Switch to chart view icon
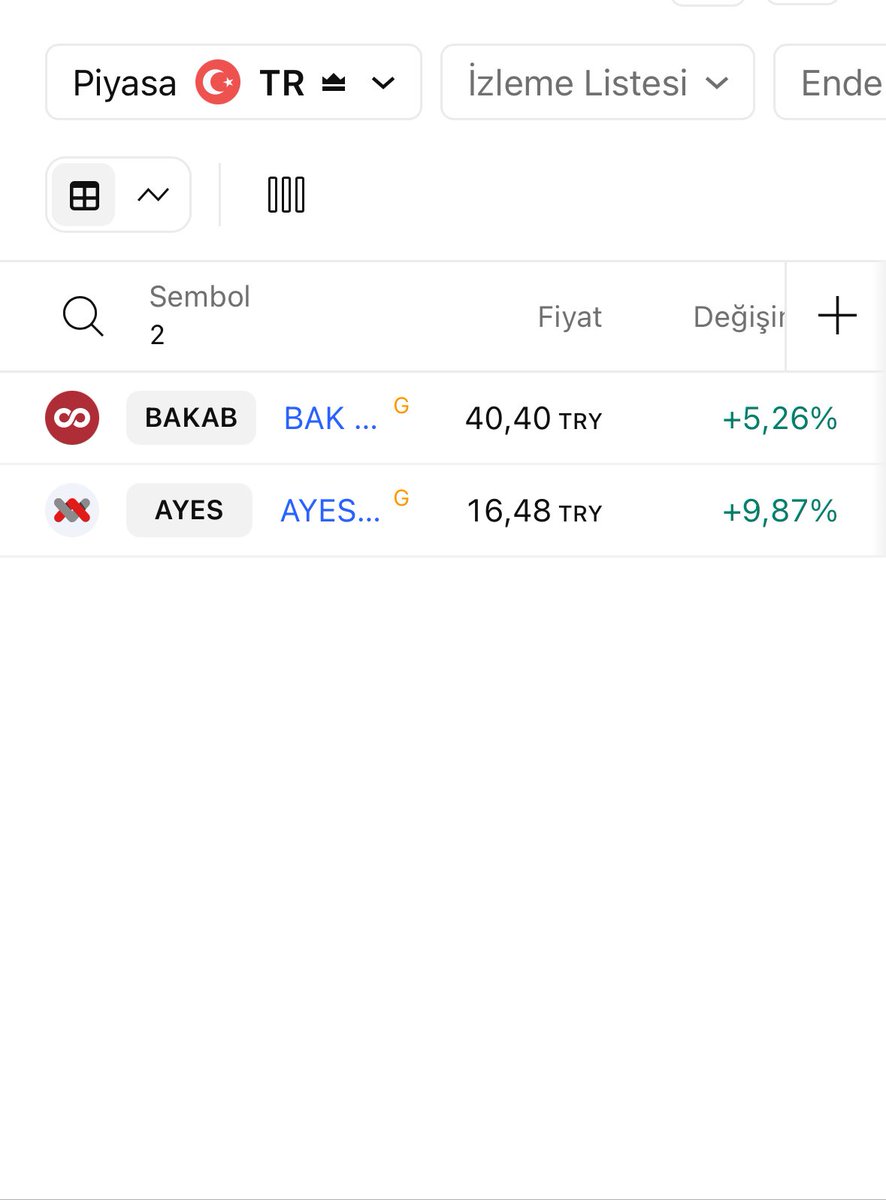This screenshot has width=886, height=1200. (153, 195)
